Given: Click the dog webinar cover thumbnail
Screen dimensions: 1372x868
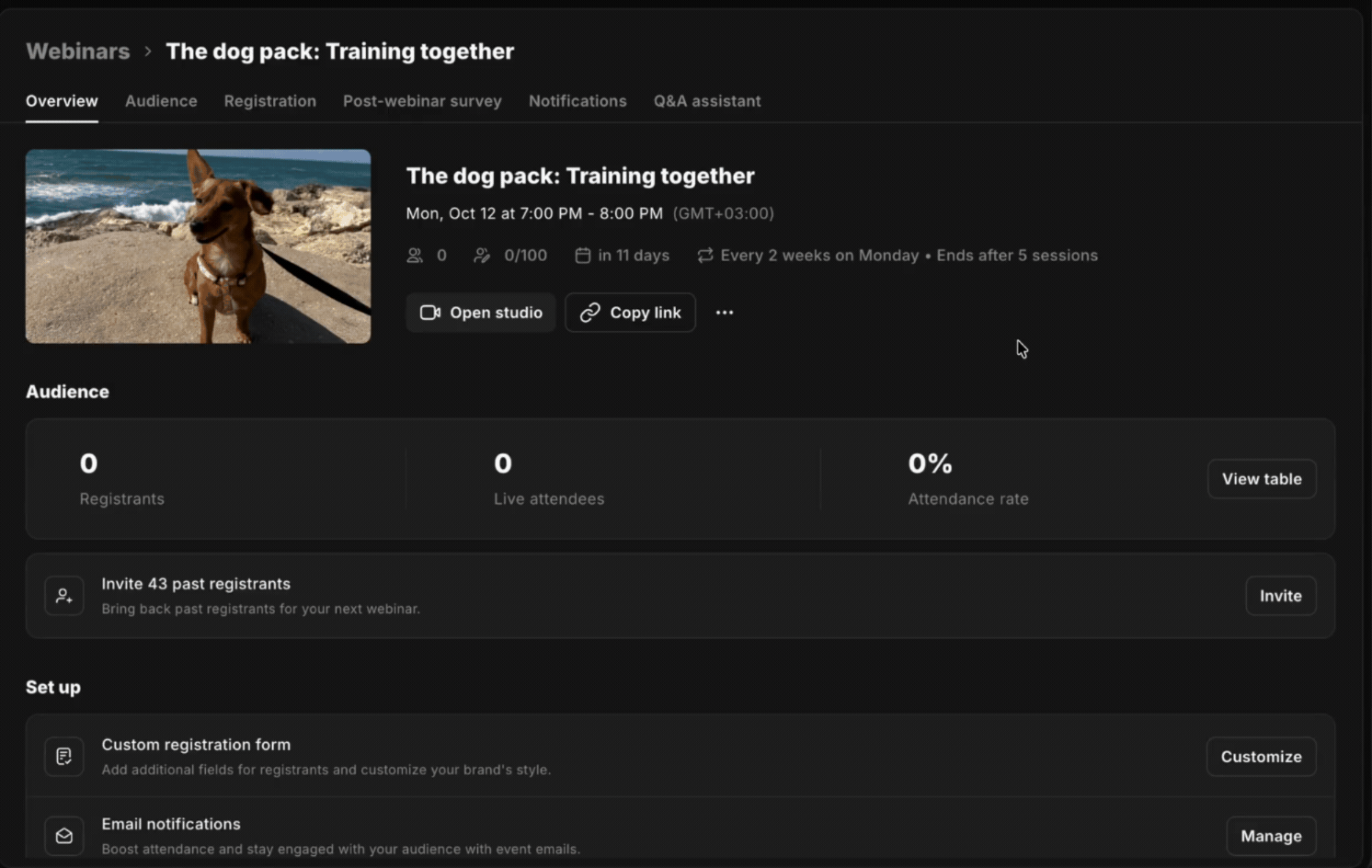Looking at the screenshot, I should click(198, 246).
